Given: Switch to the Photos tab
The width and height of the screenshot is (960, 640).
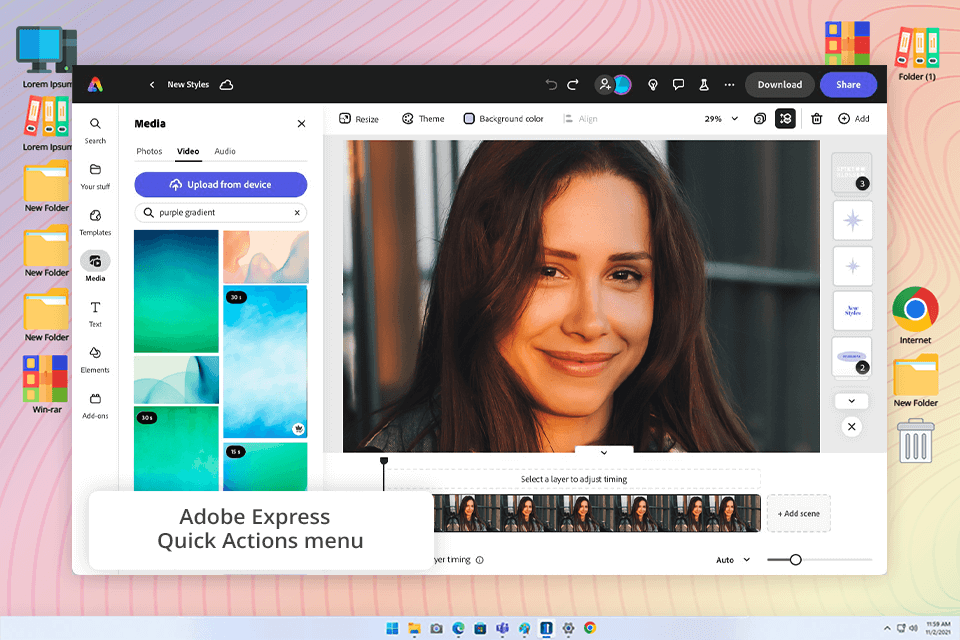Looking at the screenshot, I should (x=149, y=151).
